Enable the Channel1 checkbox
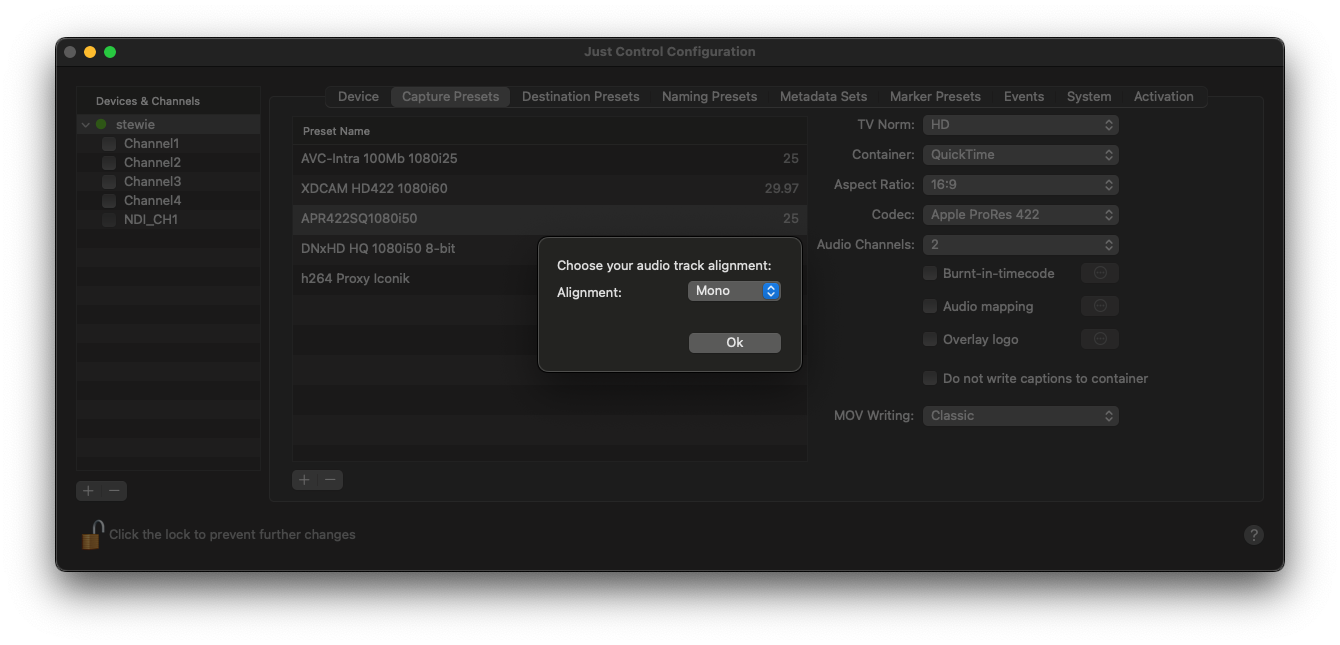The width and height of the screenshot is (1340, 645). click(109, 144)
